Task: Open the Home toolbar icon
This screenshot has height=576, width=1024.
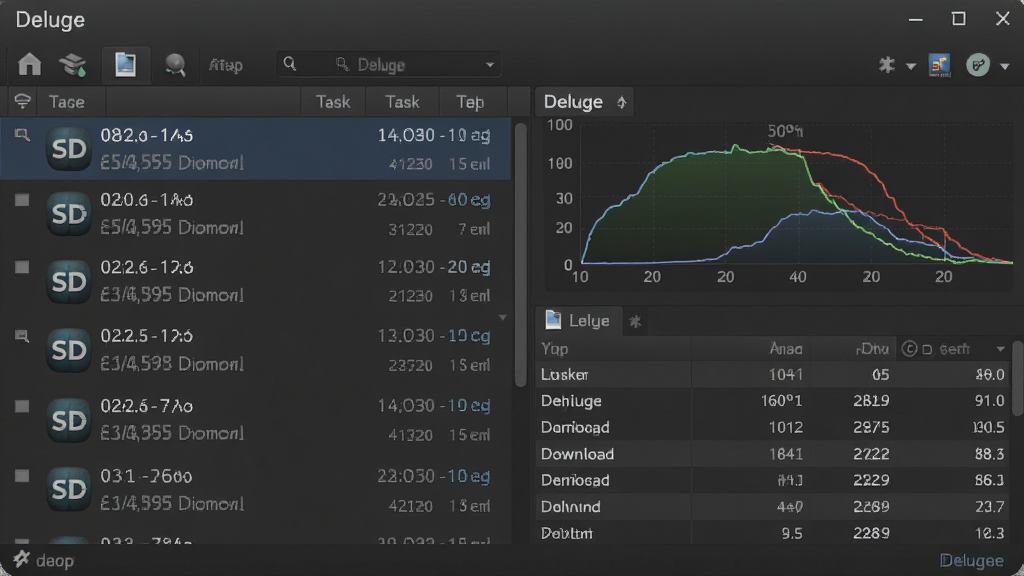Action: [x=29, y=65]
